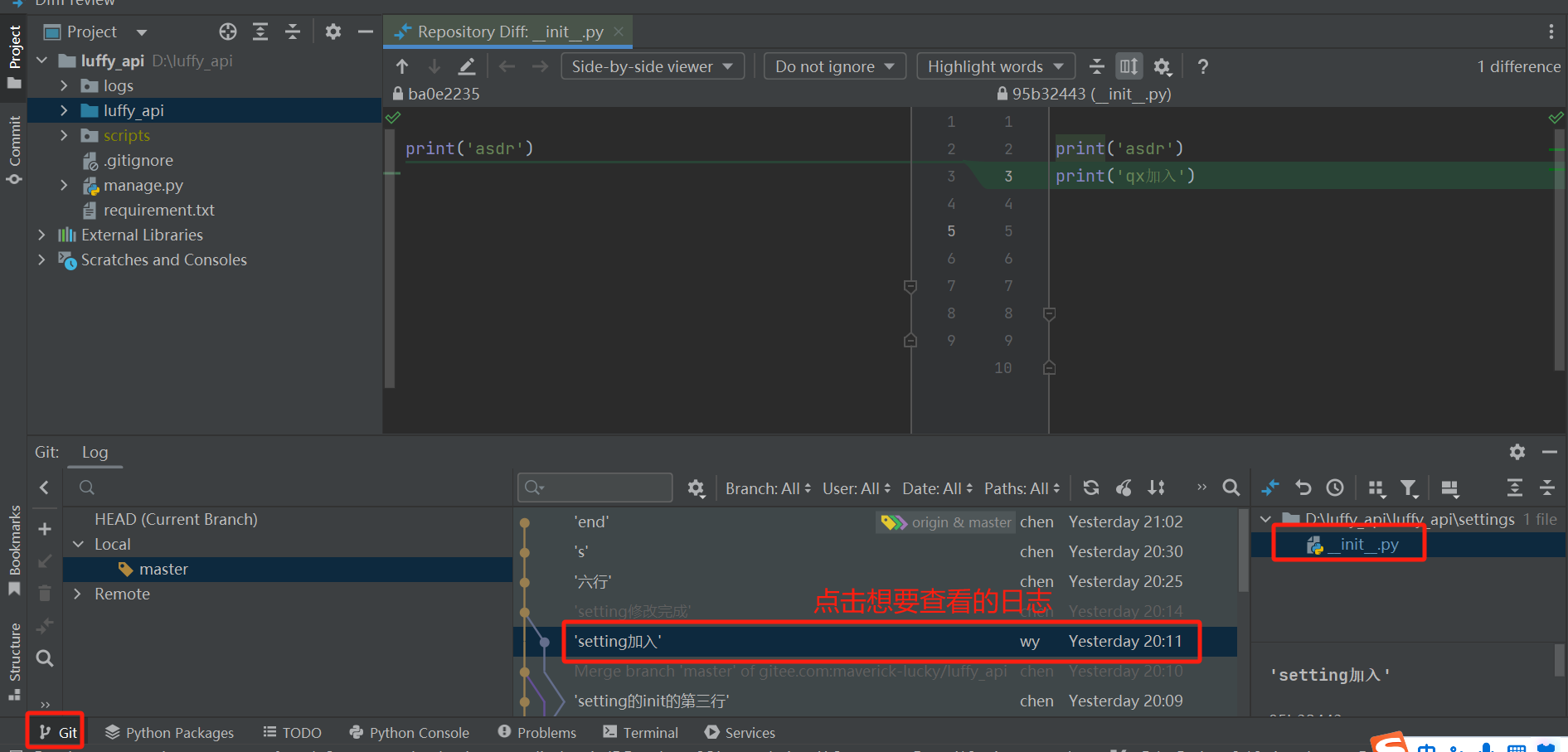Select the Repository Diff: __init__.py tab

(510, 32)
